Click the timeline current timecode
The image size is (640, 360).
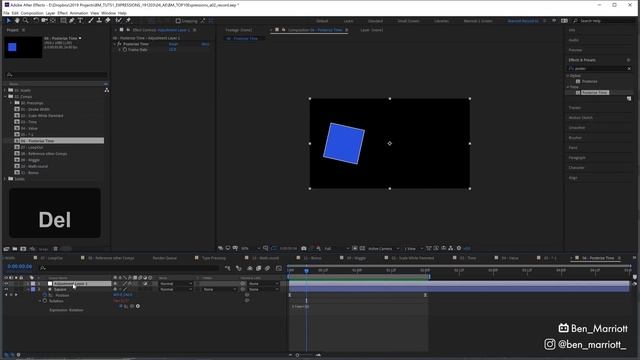[20, 267]
